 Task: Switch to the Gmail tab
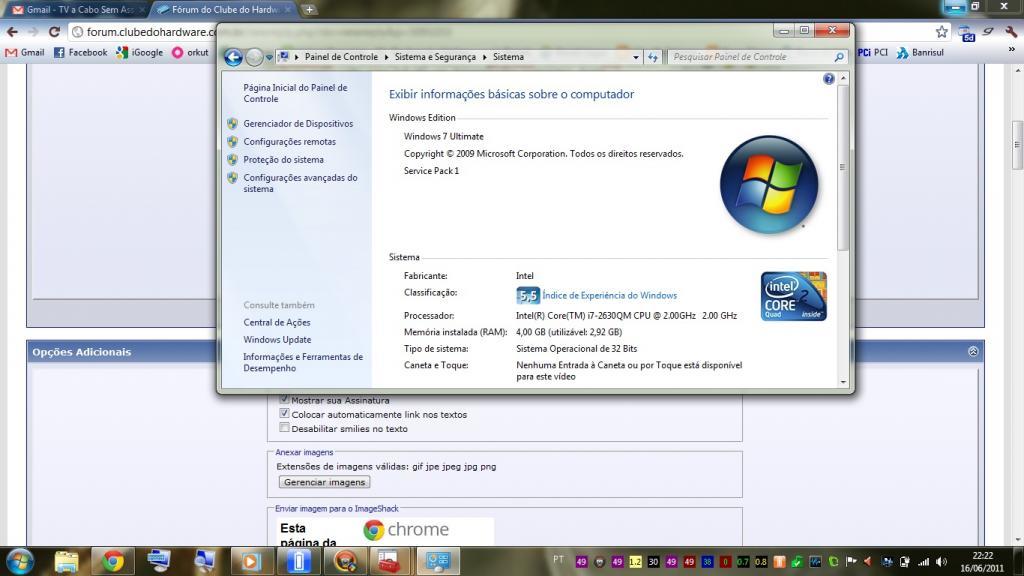point(75,9)
